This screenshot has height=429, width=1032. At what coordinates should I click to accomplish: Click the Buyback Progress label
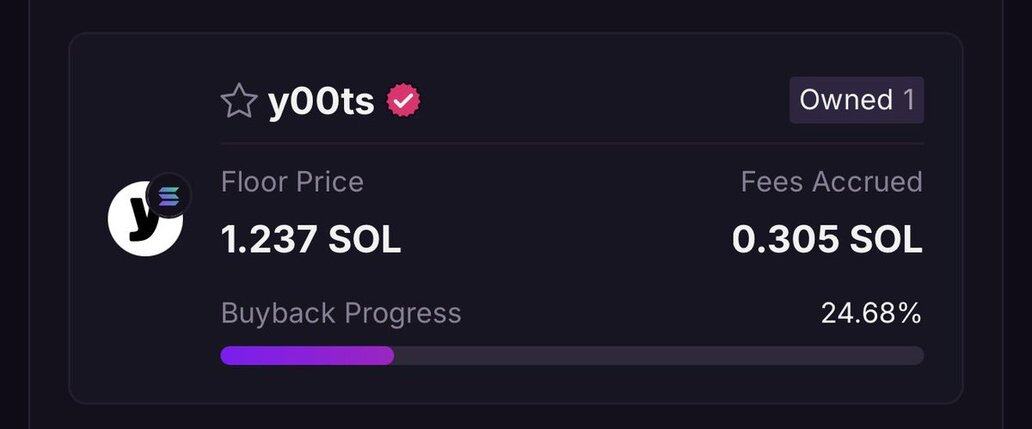[341, 313]
